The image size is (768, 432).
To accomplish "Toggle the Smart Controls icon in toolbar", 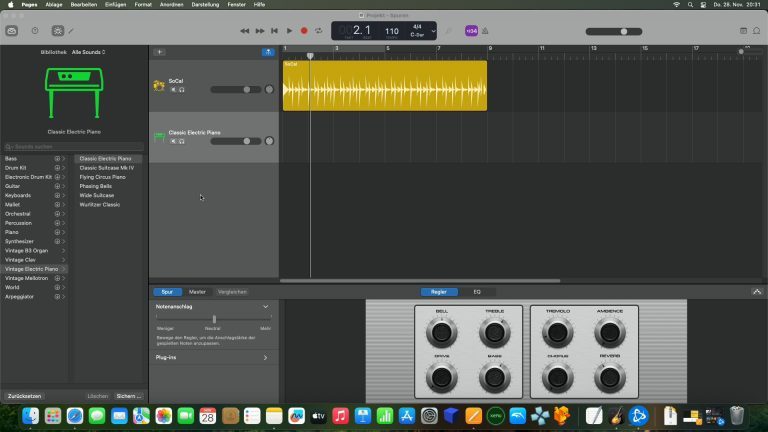I will pos(58,31).
